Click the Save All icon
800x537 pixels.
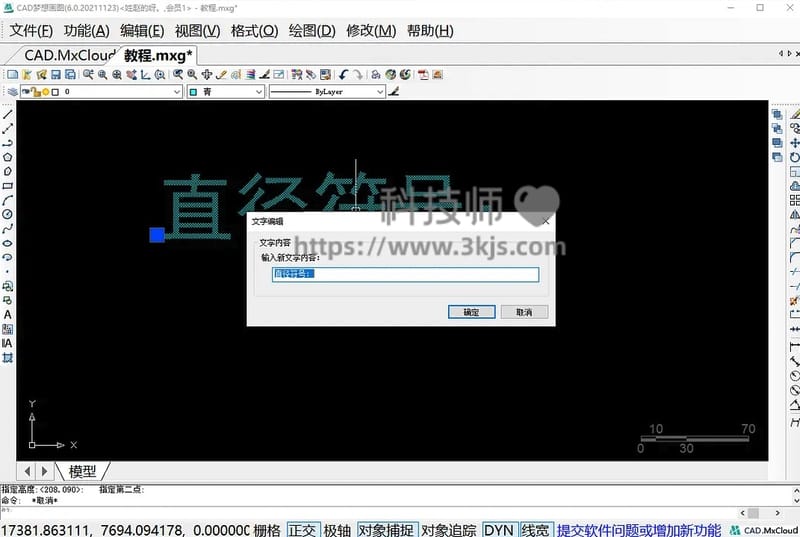(x=70, y=74)
